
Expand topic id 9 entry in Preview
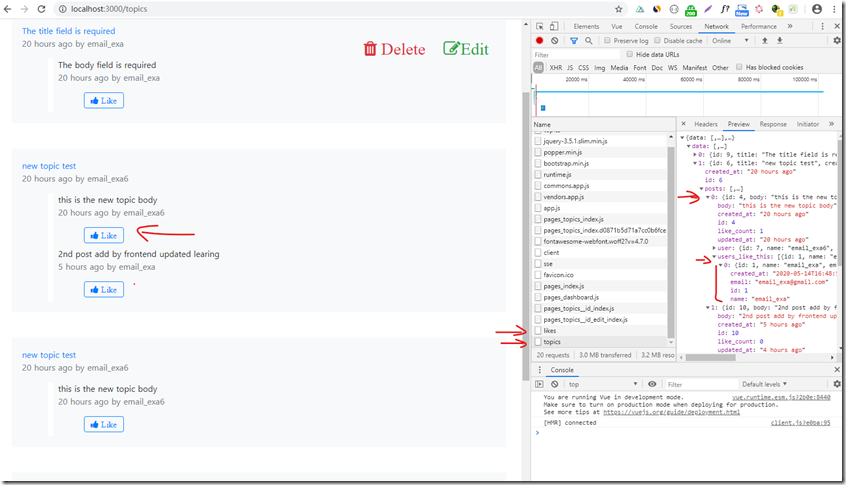695,155
